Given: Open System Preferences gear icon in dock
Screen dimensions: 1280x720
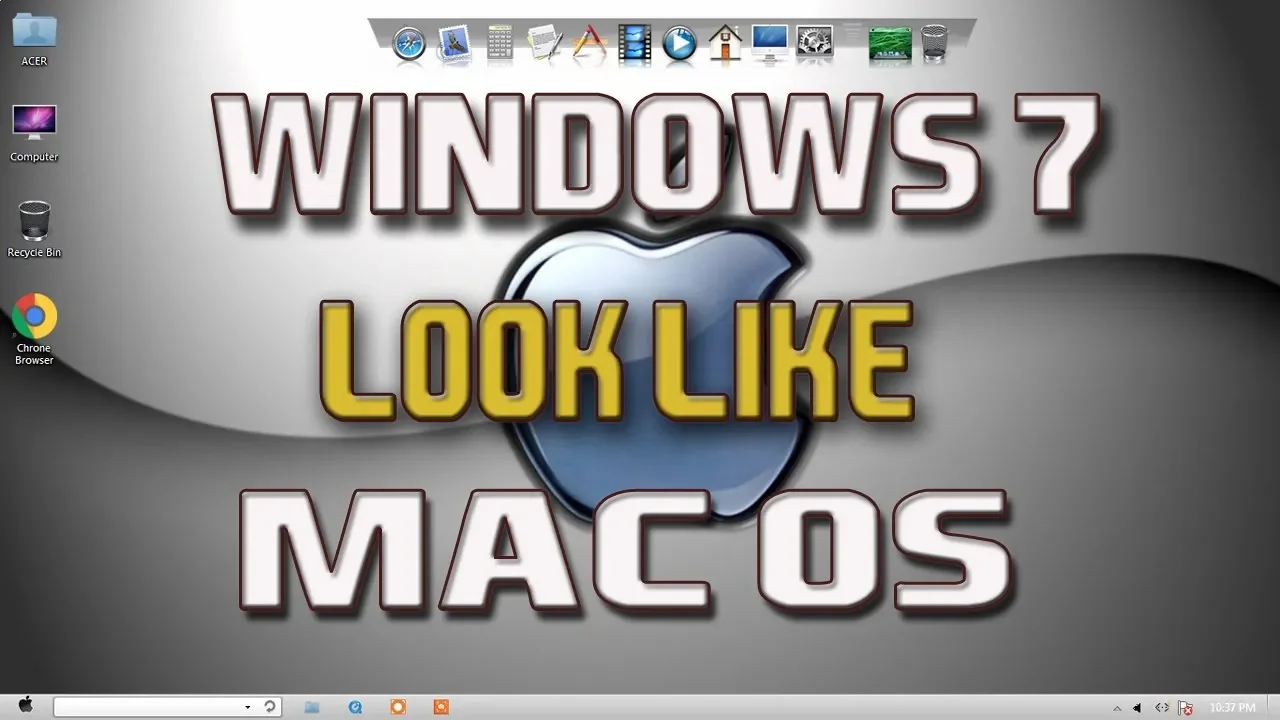Looking at the screenshot, I should tap(814, 43).
